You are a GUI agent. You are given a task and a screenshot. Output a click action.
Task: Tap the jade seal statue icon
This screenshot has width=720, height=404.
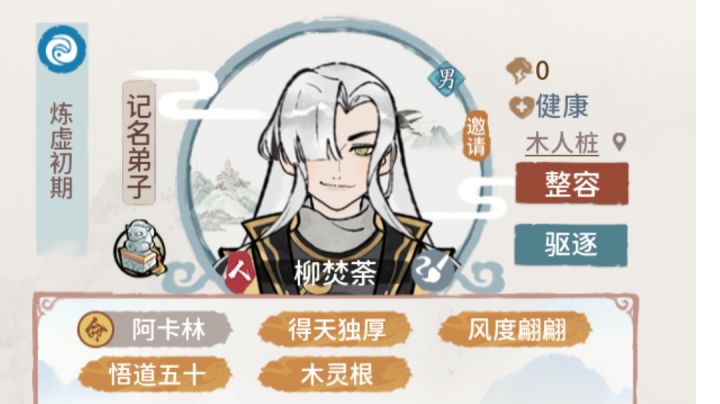point(139,247)
